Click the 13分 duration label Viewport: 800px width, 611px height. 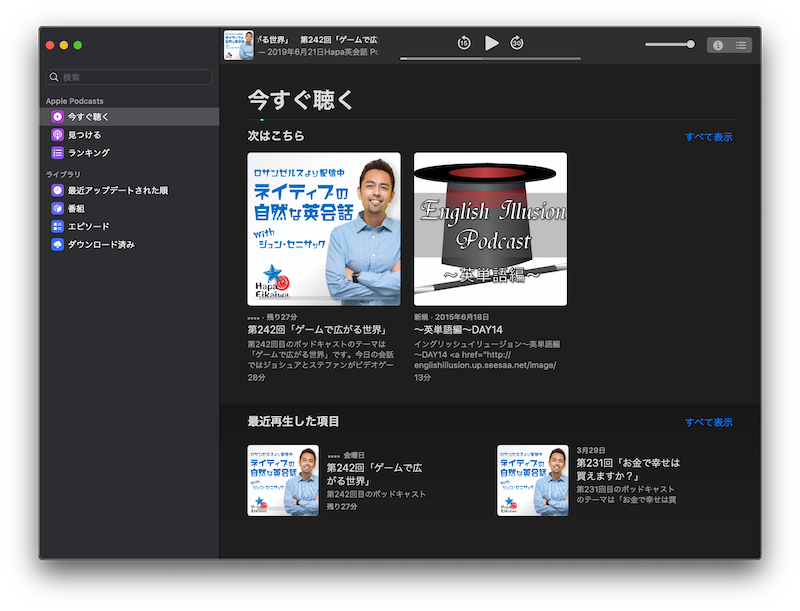[422, 378]
